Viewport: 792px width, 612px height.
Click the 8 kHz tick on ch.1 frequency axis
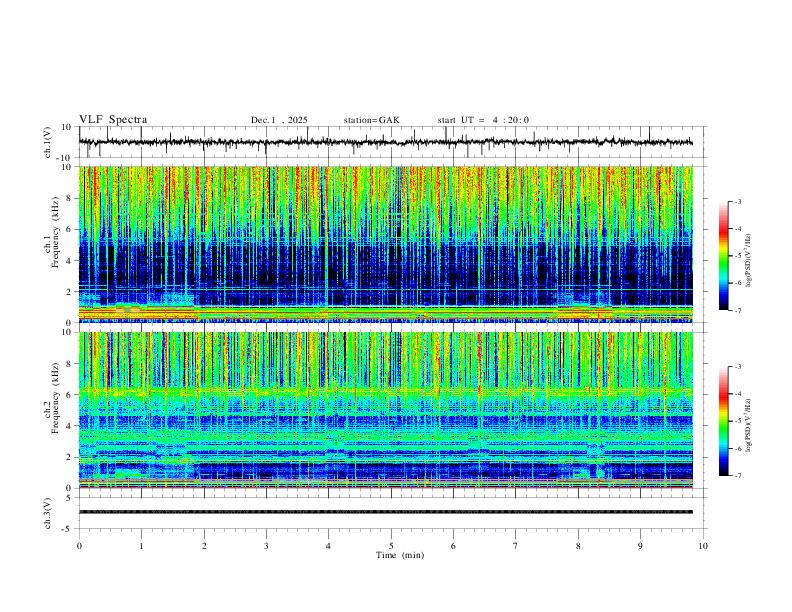[x=68, y=198]
